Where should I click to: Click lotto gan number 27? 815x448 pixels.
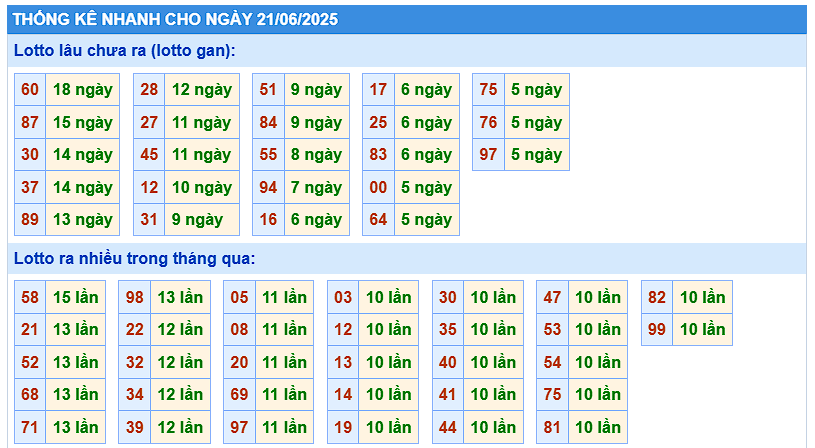tap(149, 122)
